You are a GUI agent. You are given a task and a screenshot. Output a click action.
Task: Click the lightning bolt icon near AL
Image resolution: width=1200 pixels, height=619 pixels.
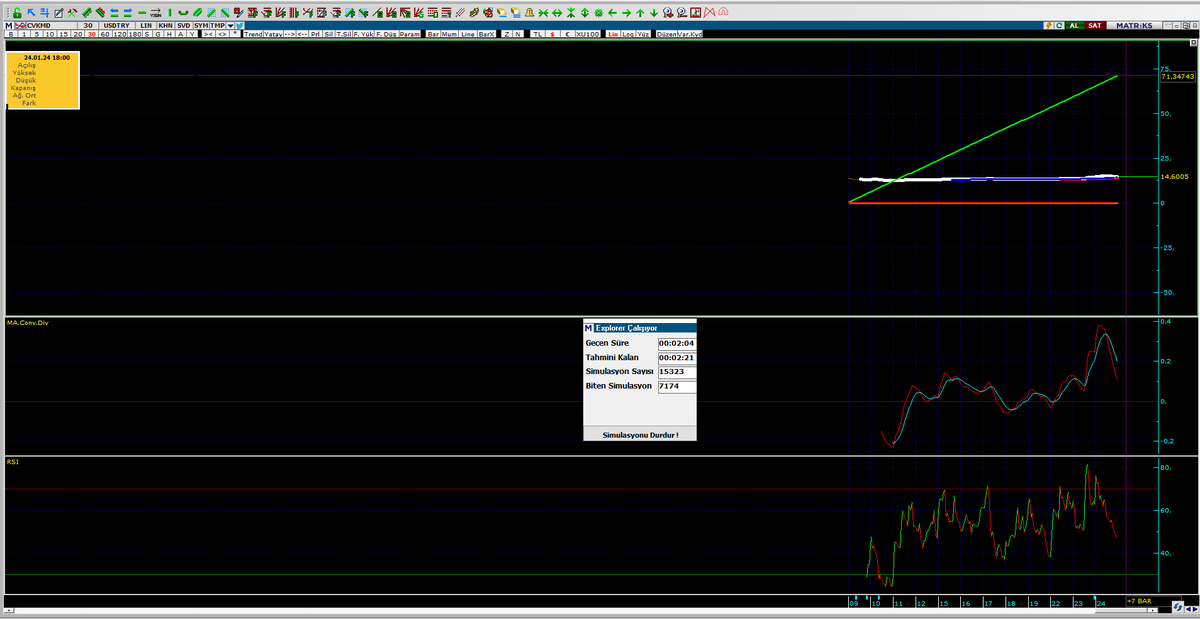pyautogui.click(x=1048, y=26)
